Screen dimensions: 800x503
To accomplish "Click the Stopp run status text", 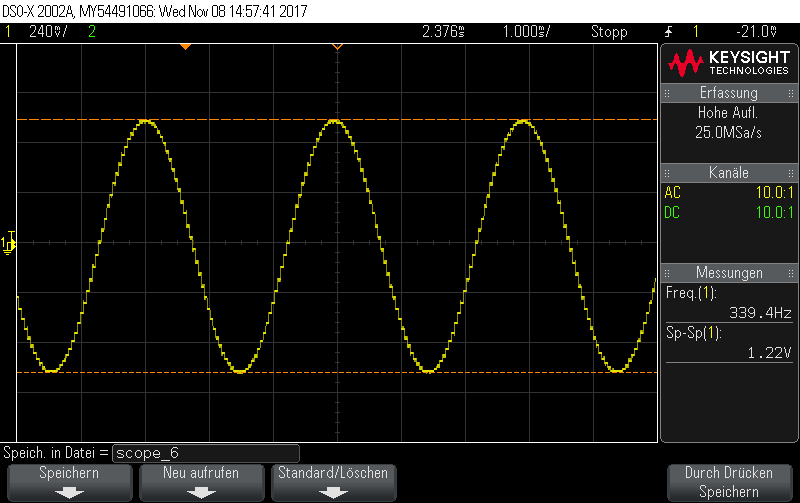I will click(x=609, y=32).
